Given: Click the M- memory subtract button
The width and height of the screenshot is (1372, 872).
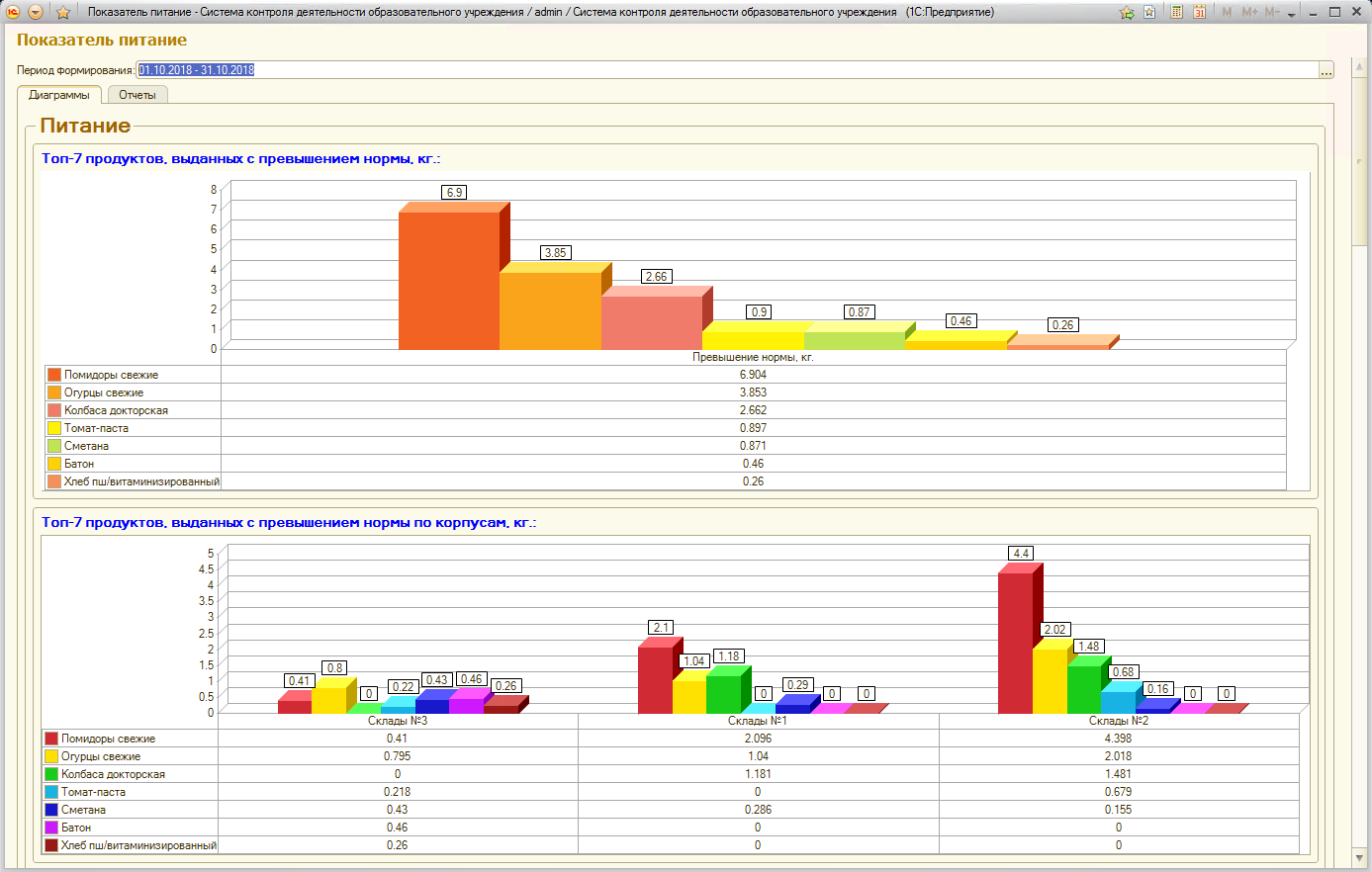Looking at the screenshot, I should pos(1272,12).
